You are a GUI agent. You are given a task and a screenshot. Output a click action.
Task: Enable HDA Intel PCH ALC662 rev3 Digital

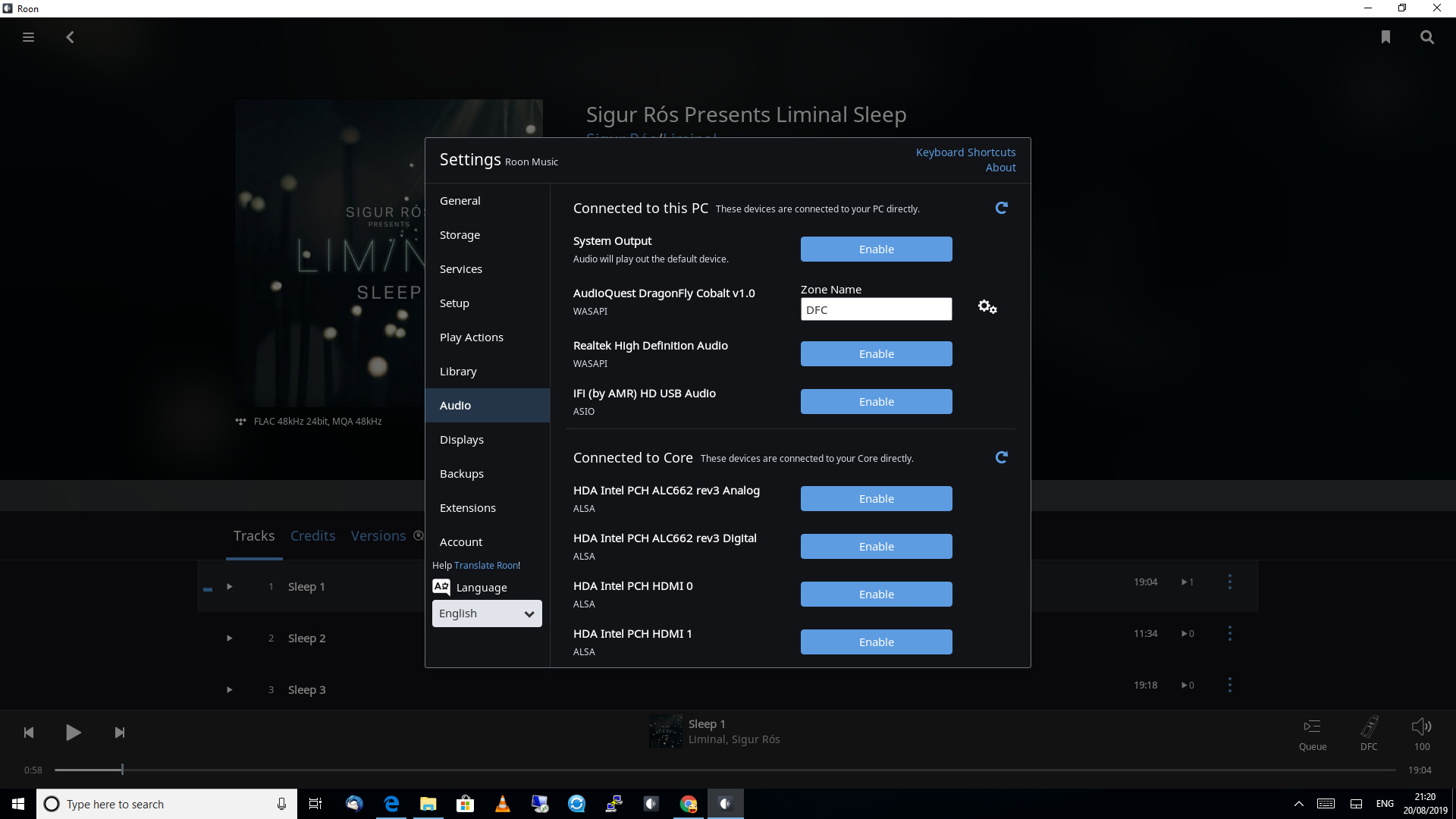pyautogui.click(x=877, y=547)
